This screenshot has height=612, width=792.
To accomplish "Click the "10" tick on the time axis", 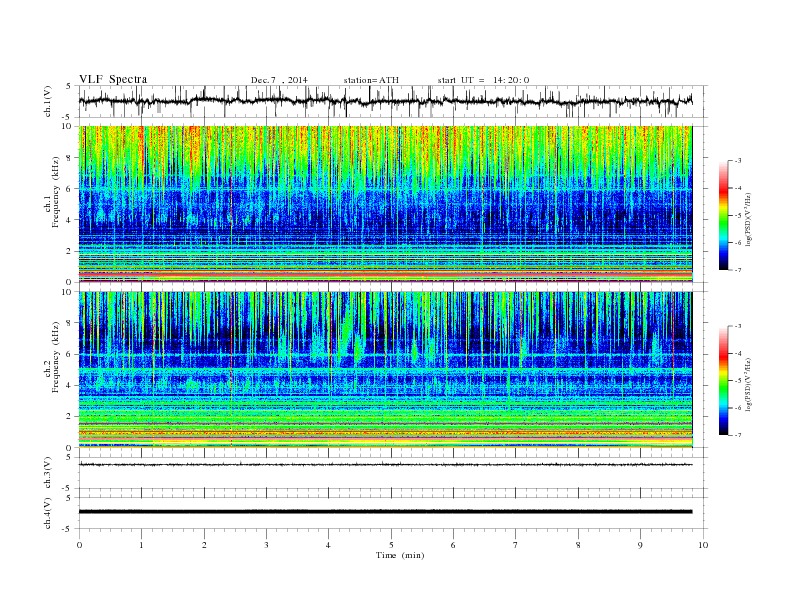I will [703, 545].
